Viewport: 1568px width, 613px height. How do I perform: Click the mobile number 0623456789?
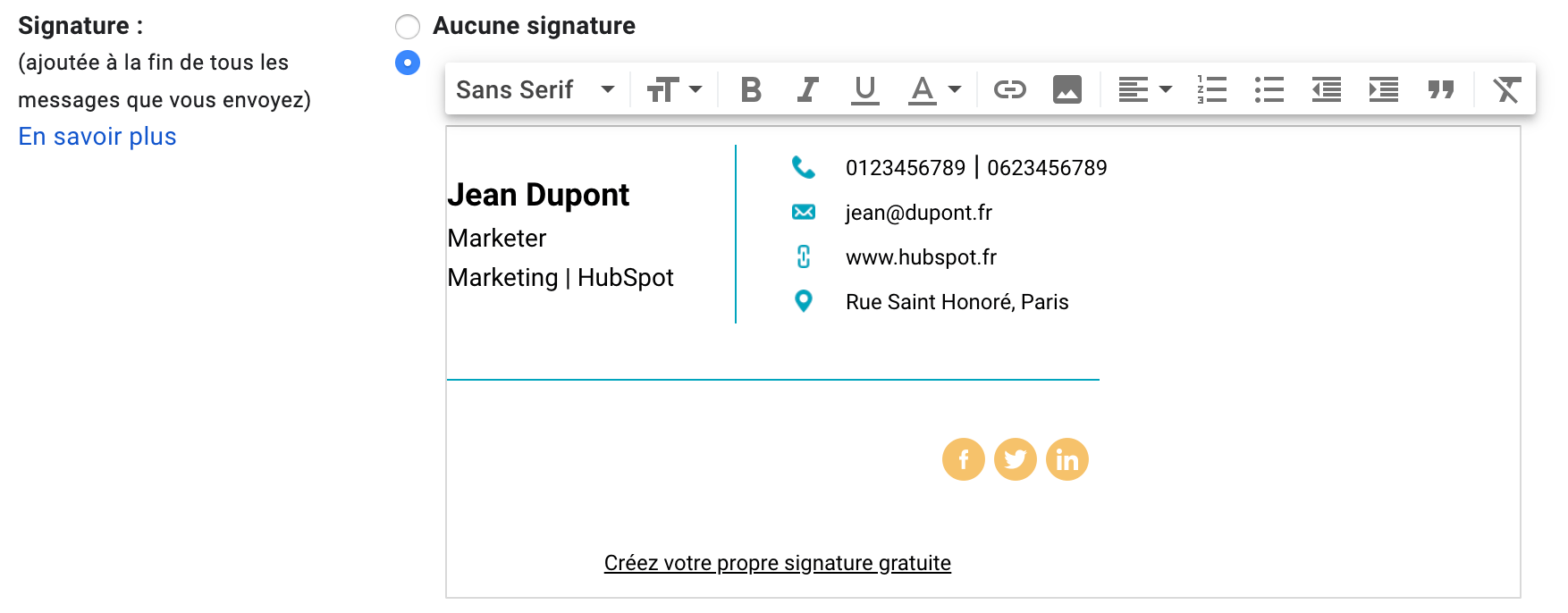point(1047,168)
